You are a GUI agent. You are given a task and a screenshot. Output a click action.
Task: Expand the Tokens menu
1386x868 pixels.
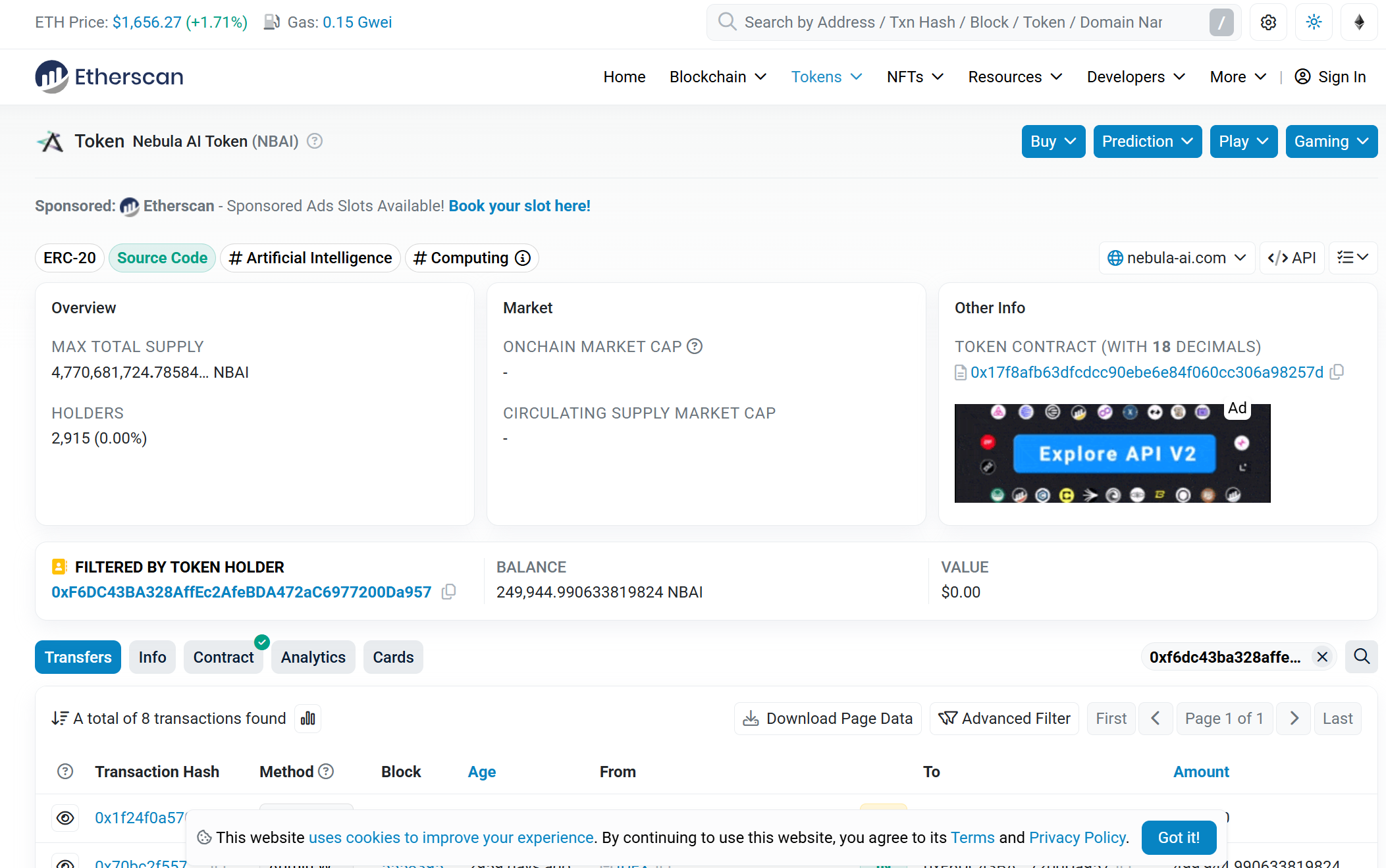pos(826,77)
